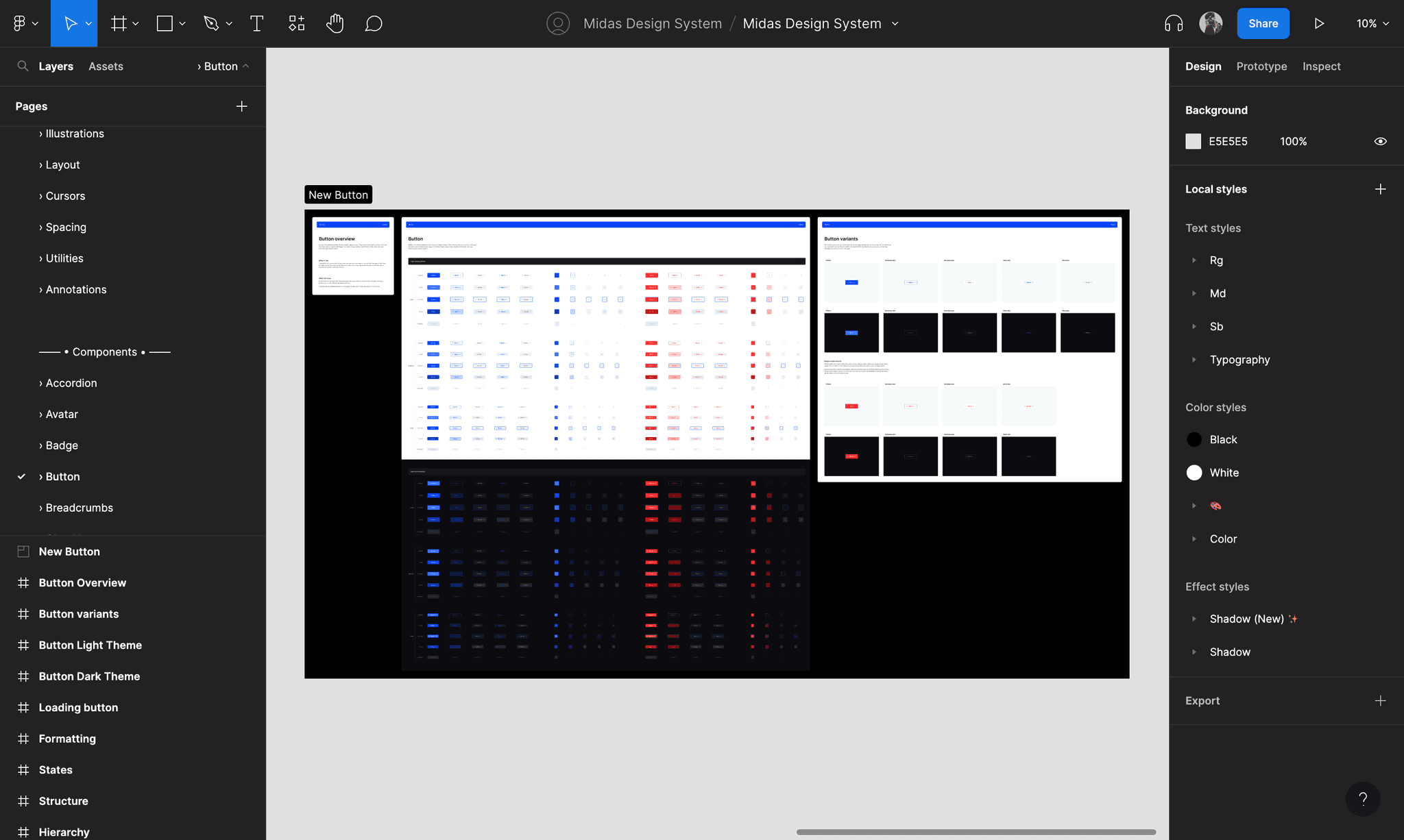Click the E5E5E5 background color swatch

point(1193,141)
